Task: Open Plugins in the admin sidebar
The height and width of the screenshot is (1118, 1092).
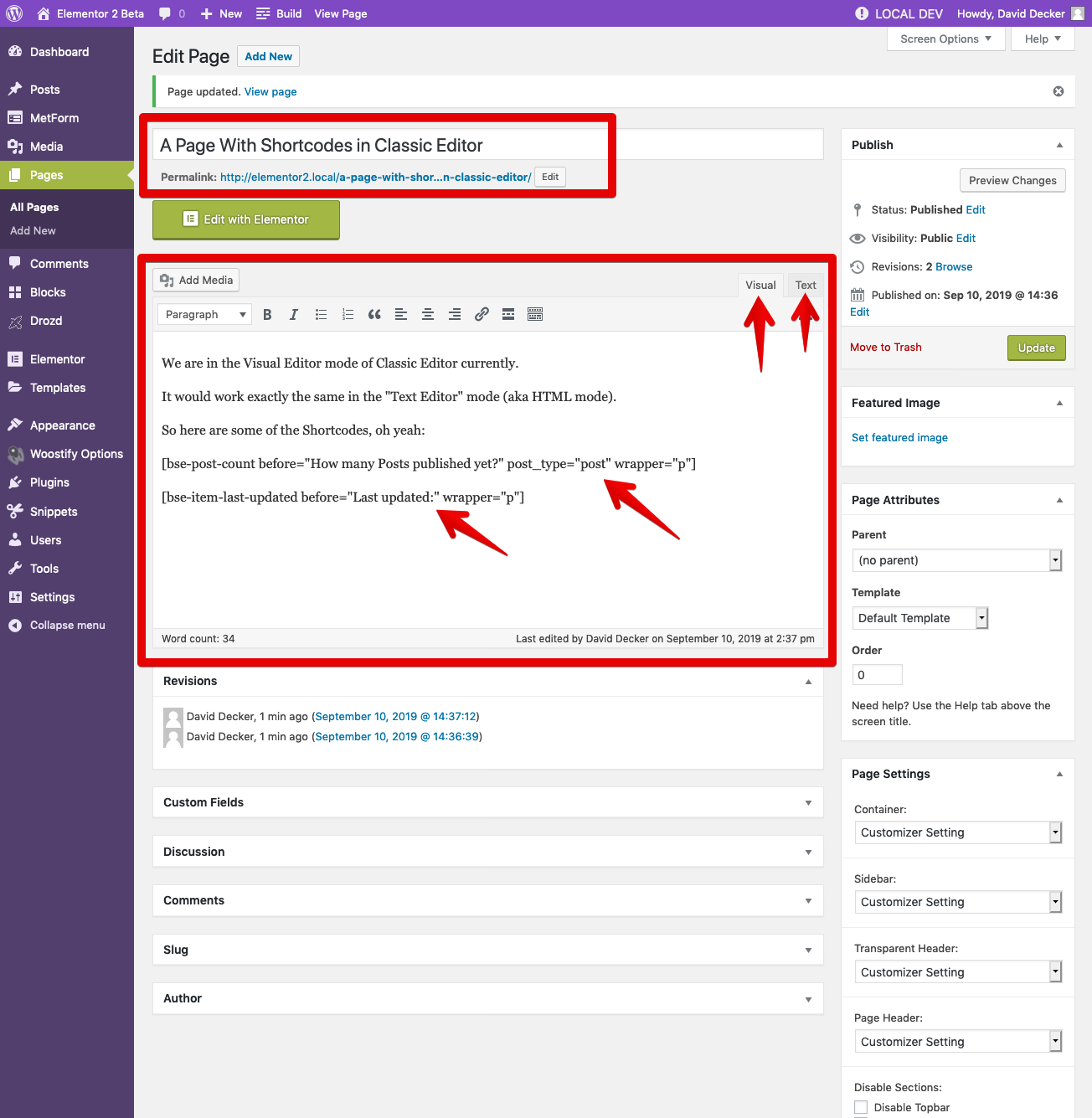Action: (x=49, y=482)
